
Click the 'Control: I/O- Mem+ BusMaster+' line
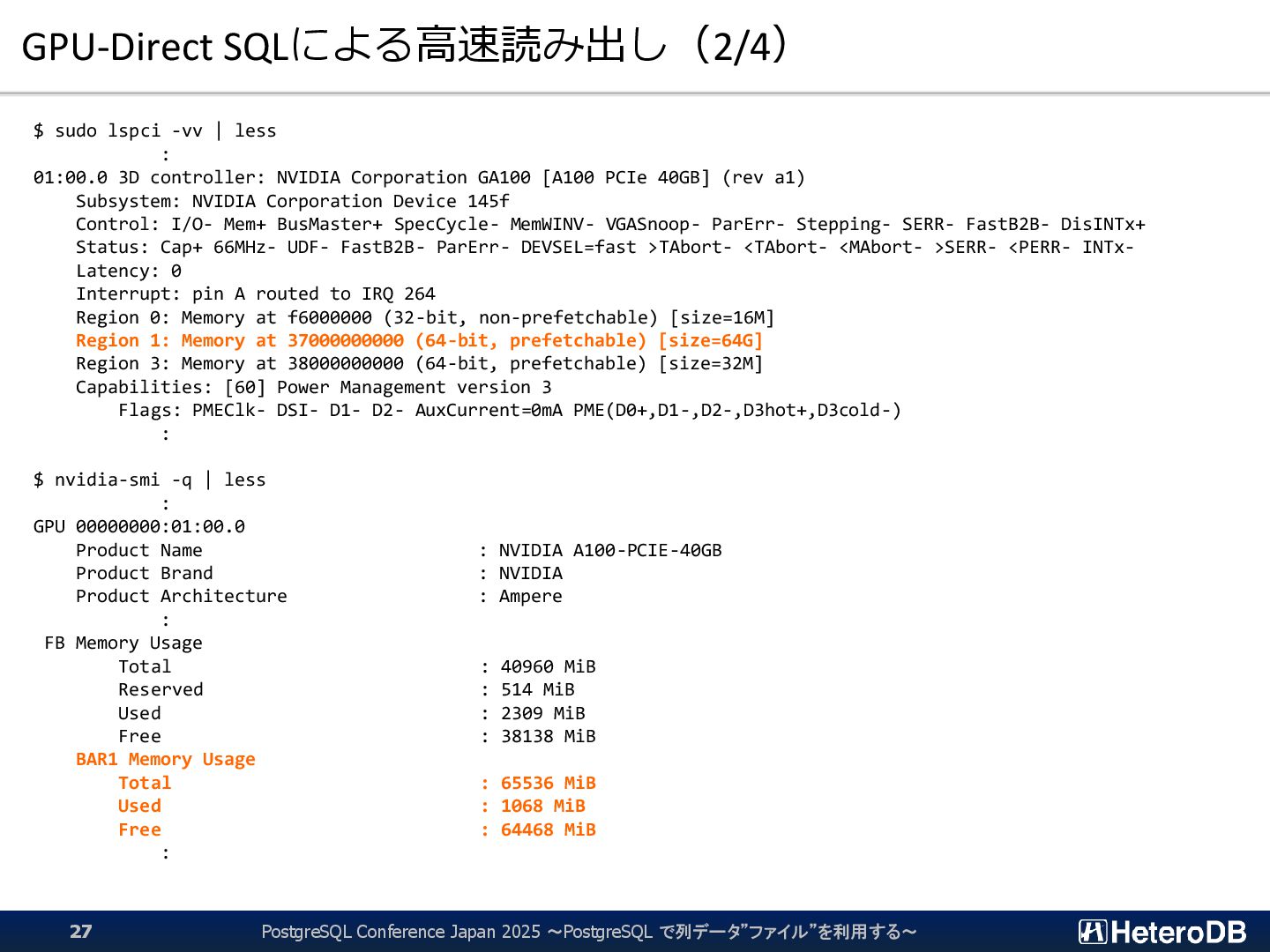click(610, 224)
